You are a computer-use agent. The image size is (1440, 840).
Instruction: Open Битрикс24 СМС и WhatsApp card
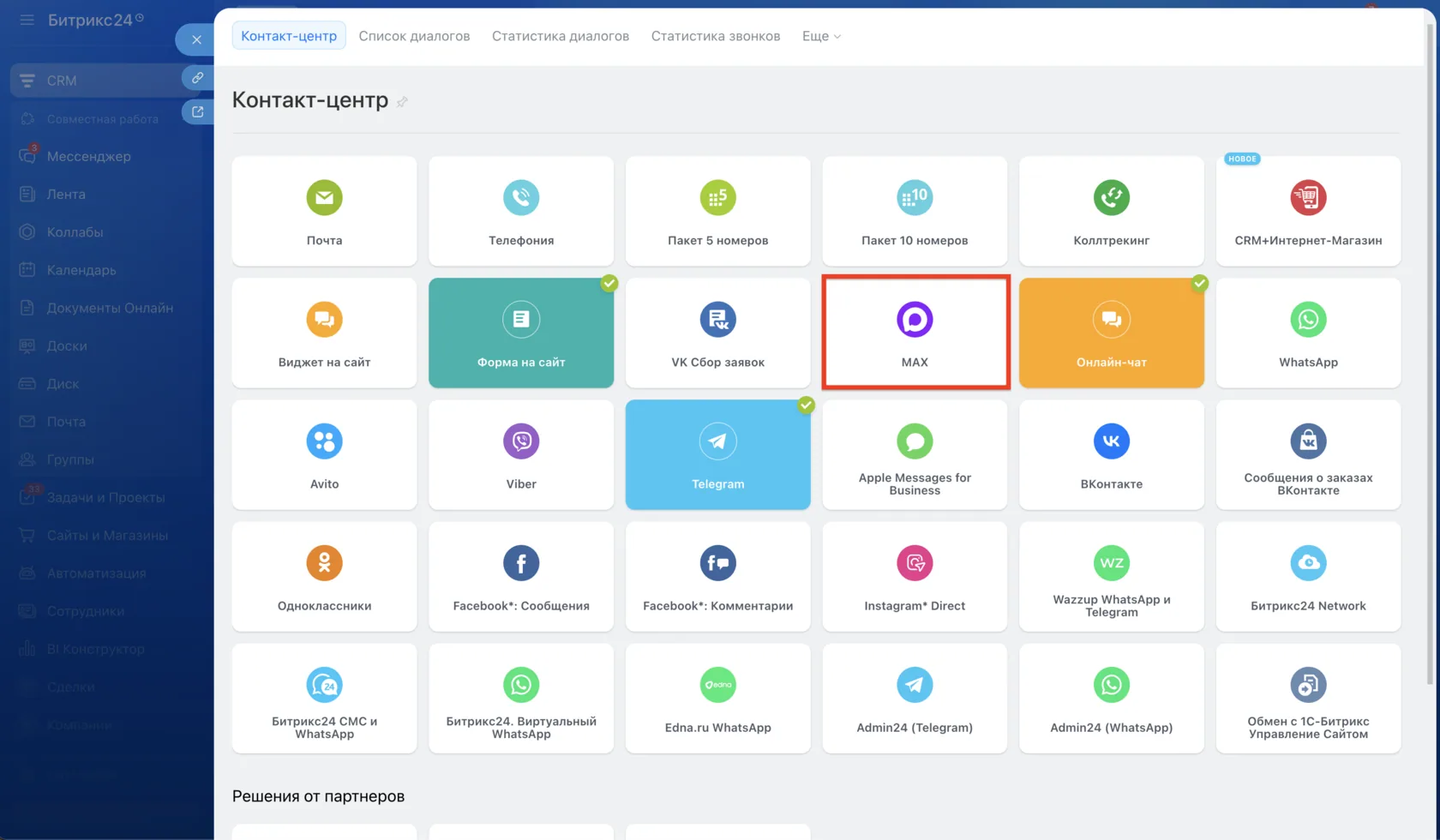324,698
